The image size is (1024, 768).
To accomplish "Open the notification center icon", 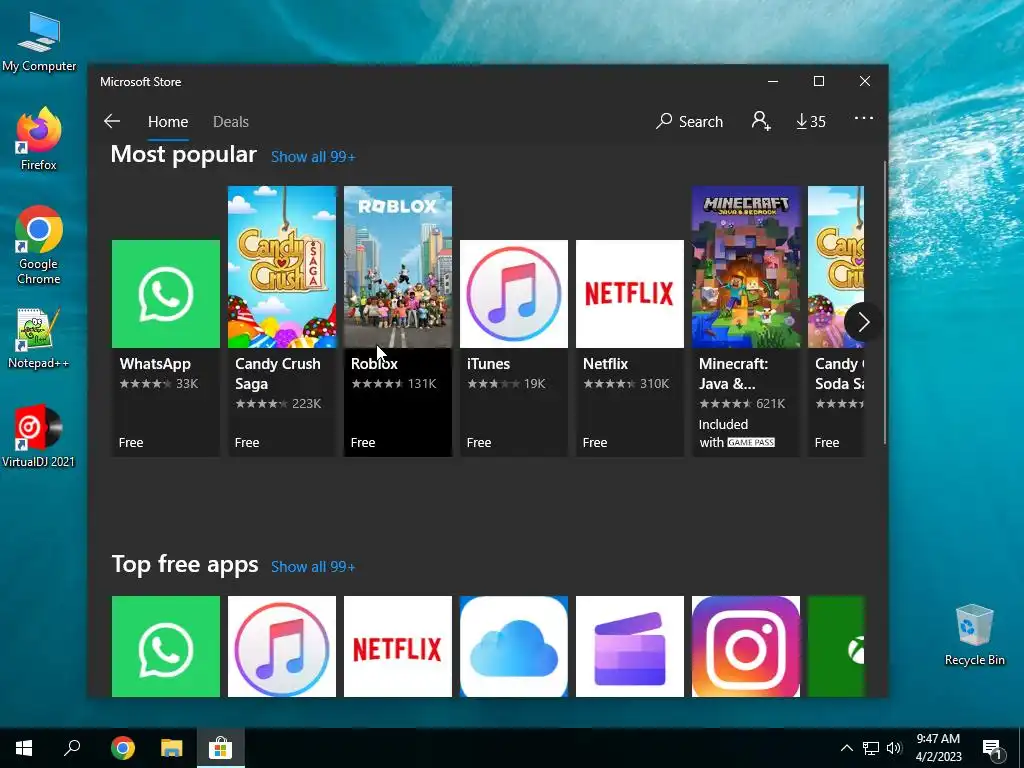I will [992, 748].
